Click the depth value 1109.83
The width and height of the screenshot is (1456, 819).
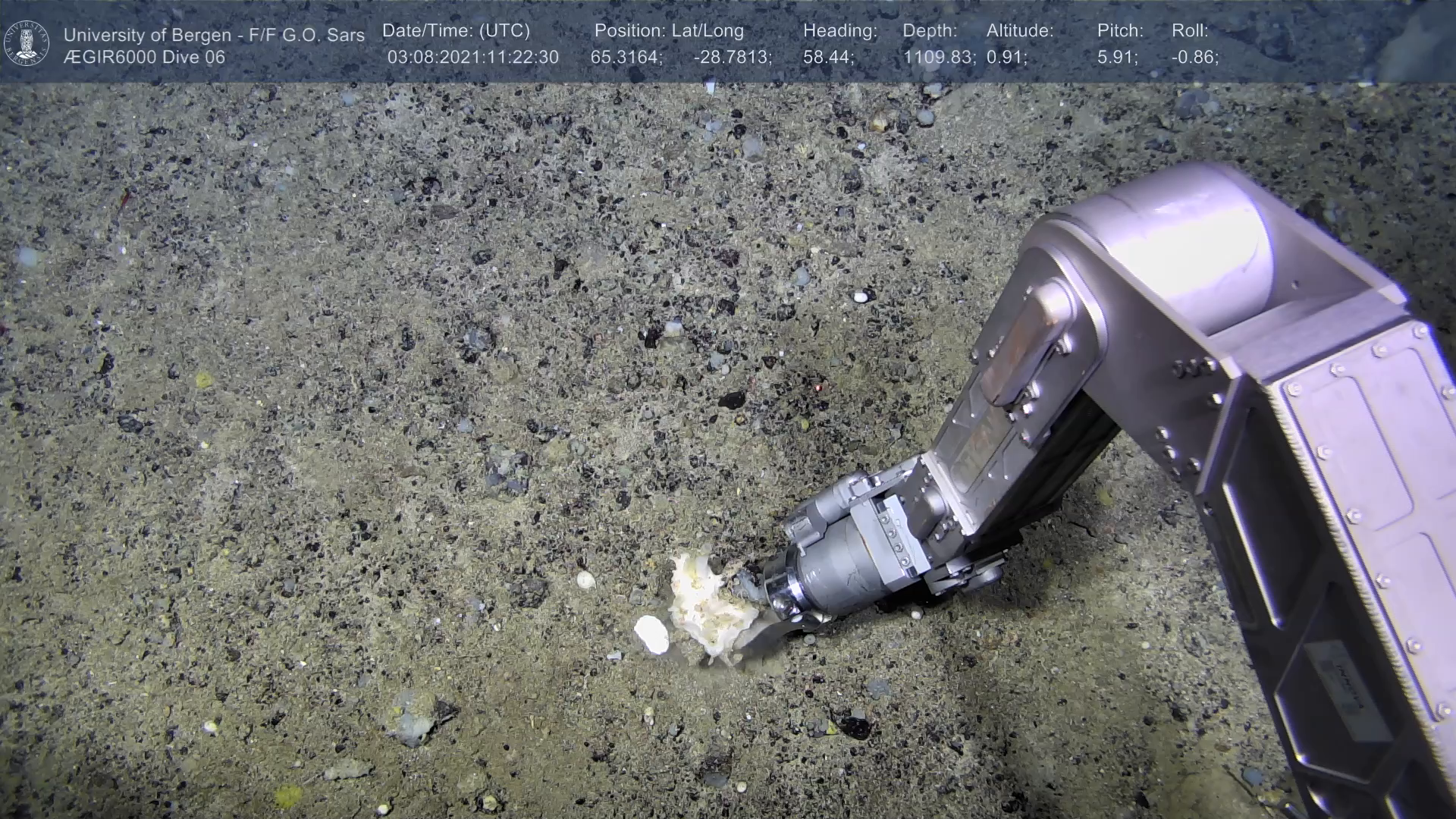pyautogui.click(x=939, y=58)
